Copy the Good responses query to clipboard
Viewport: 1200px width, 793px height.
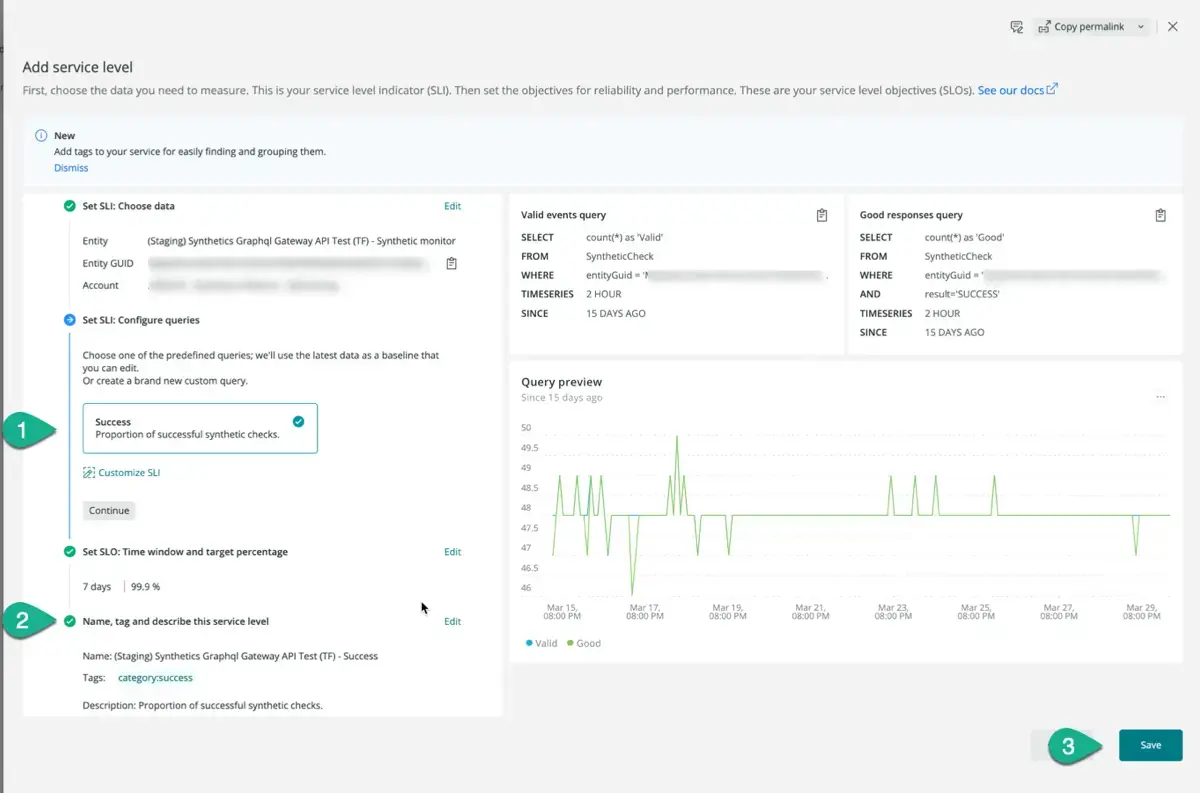click(1160, 215)
